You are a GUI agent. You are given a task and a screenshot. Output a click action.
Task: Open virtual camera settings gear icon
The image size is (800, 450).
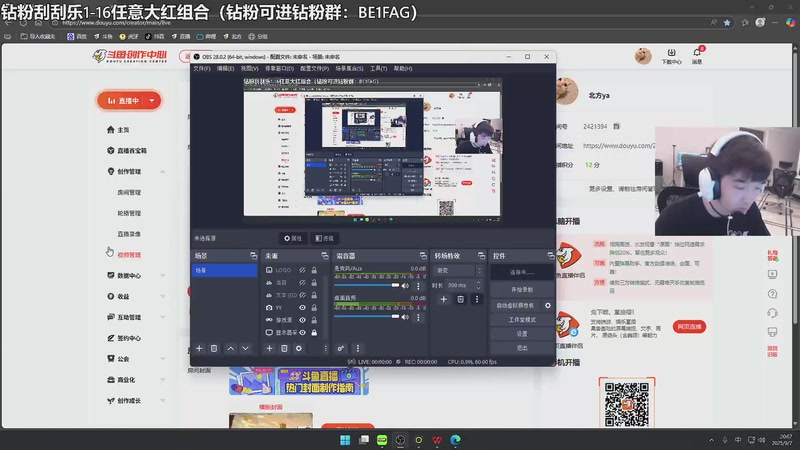point(547,306)
